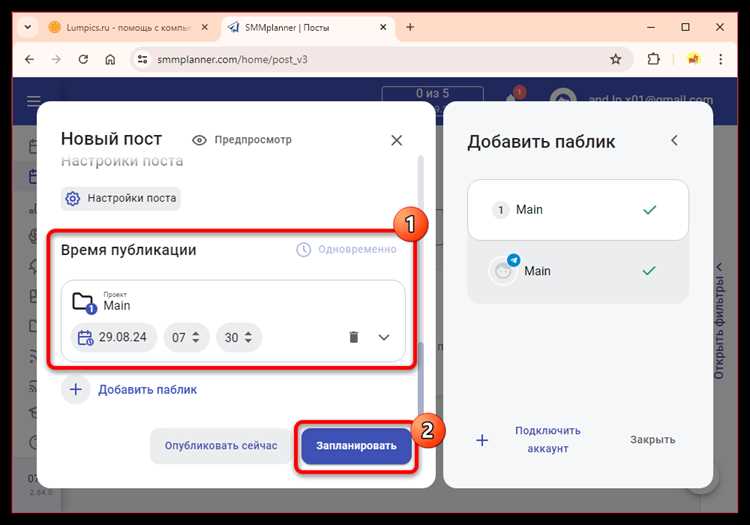Click Подключить аккаунт link
Viewport: 750px width, 525px height.
(x=548, y=439)
